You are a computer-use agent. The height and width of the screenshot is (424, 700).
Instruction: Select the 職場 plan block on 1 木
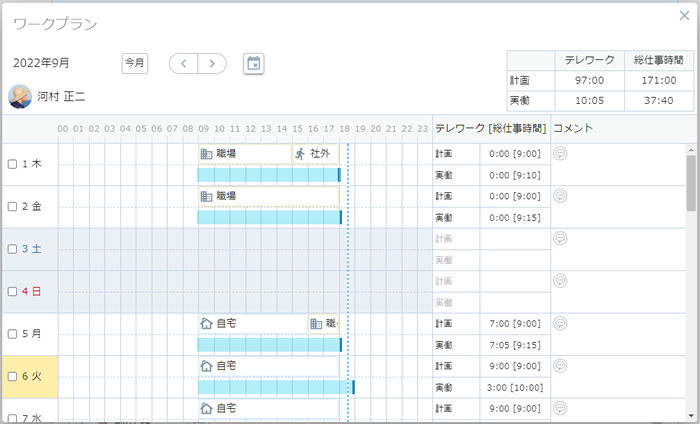(x=245, y=154)
